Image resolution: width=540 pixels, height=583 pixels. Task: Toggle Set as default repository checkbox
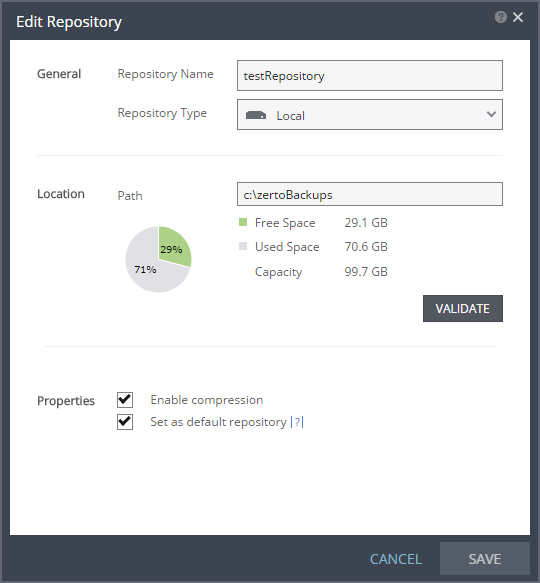coord(125,422)
